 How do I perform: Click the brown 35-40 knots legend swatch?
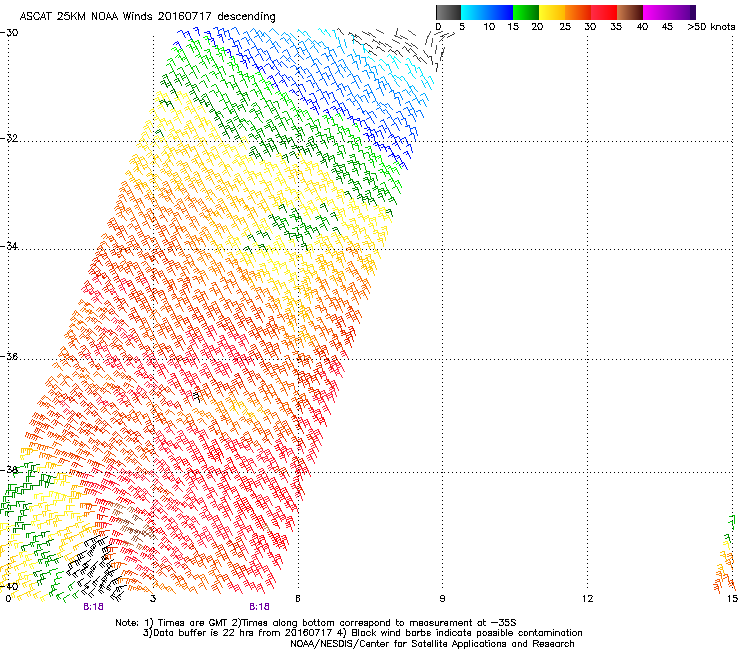(x=630, y=12)
